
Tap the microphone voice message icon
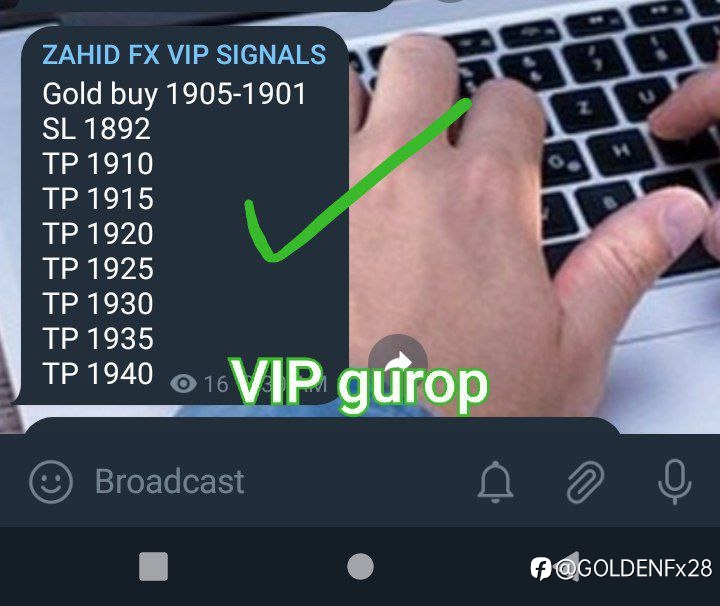pos(675,482)
